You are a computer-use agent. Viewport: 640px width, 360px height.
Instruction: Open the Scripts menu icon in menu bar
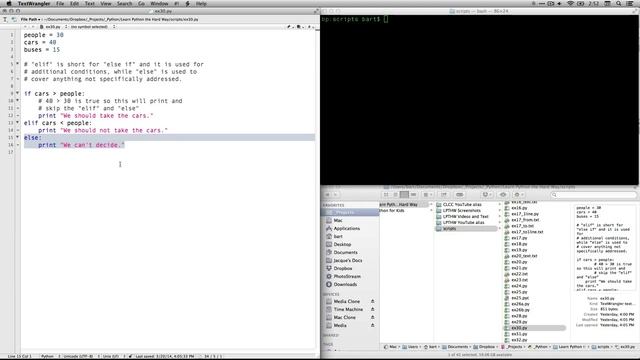click(187, 4)
